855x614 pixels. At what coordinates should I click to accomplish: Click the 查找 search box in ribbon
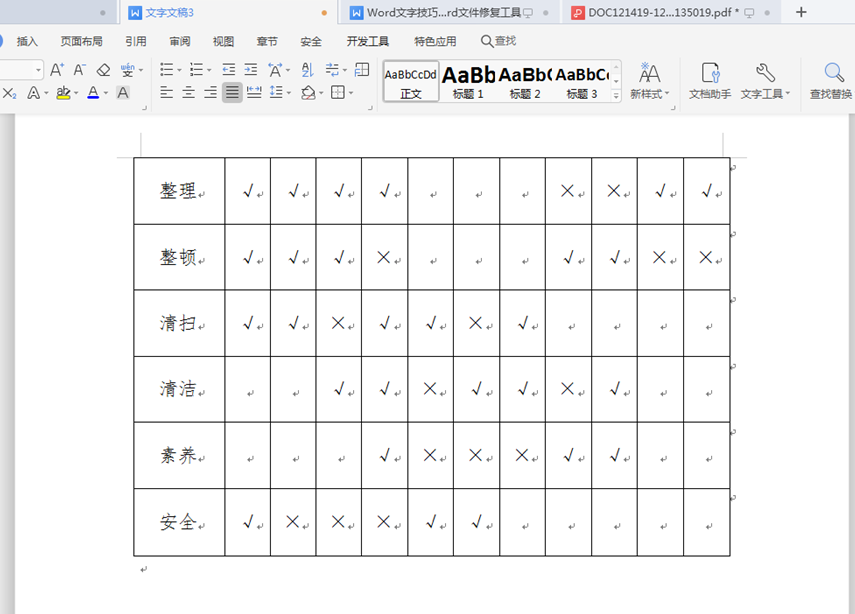(x=498, y=41)
